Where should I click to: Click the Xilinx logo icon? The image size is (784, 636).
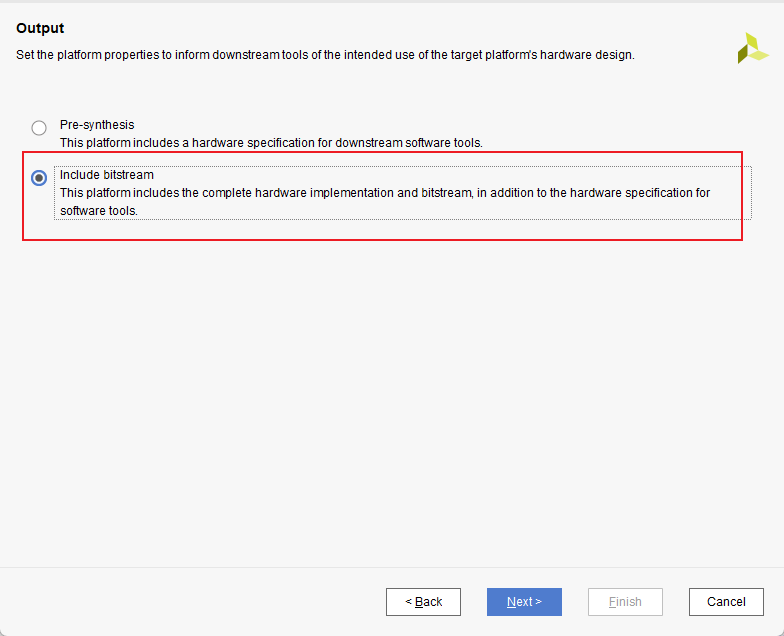(752, 48)
